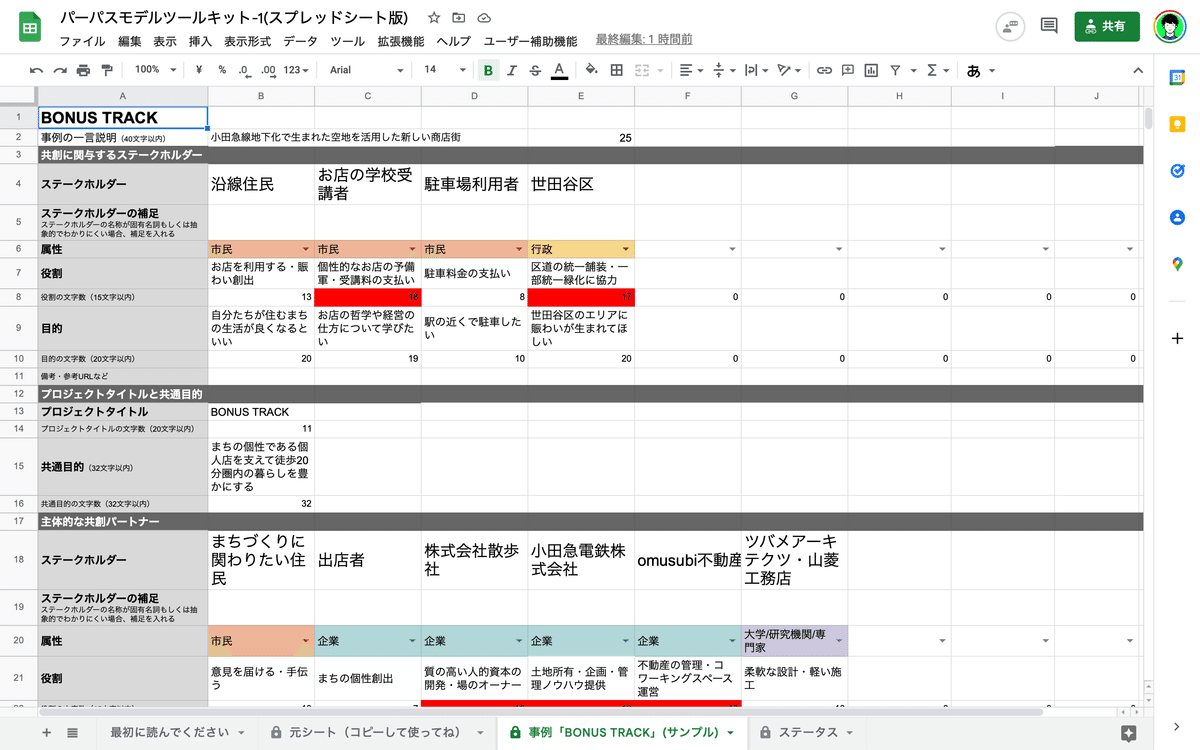Increase decimal places
Image resolution: width=1200 pixels, height=750 pixels.
(268, 70)
